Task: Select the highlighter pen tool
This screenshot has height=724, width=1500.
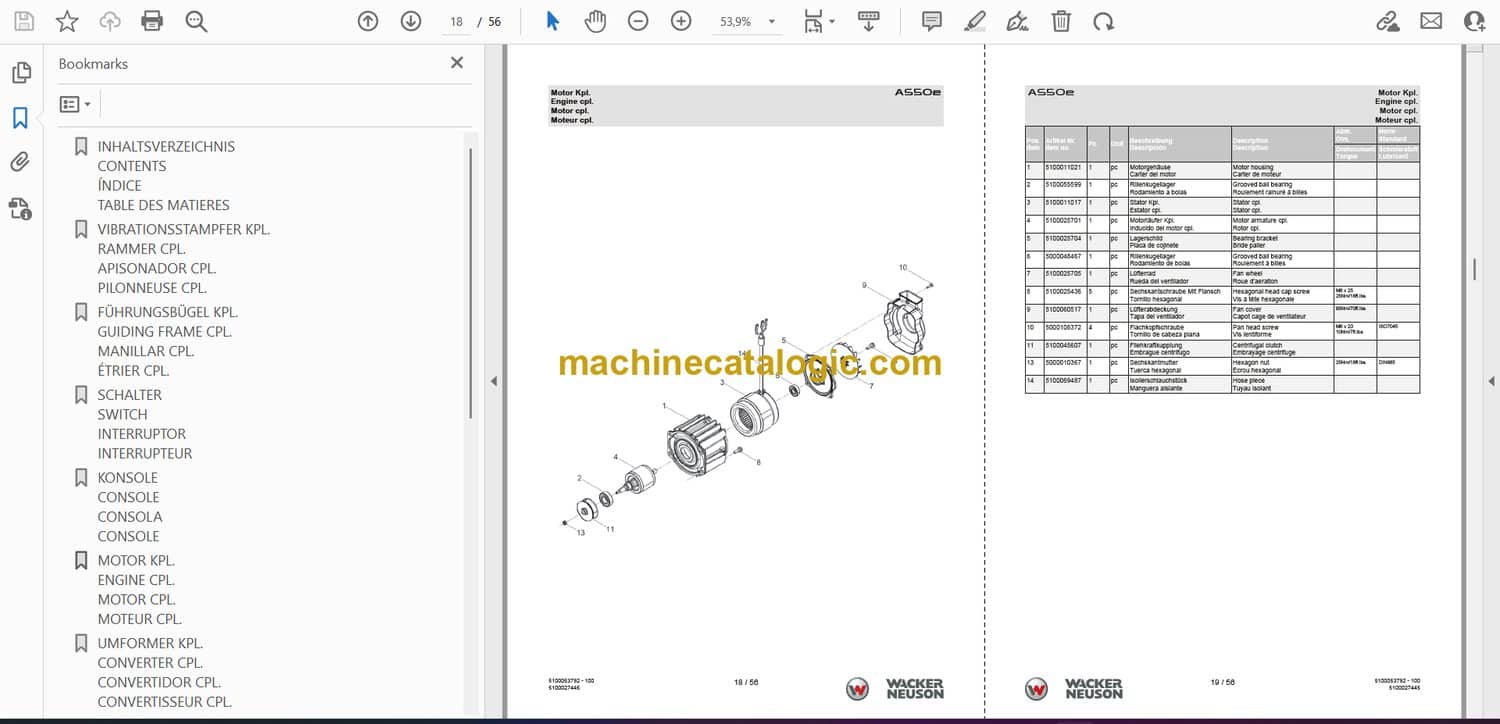Action: [x=975, y=21]
